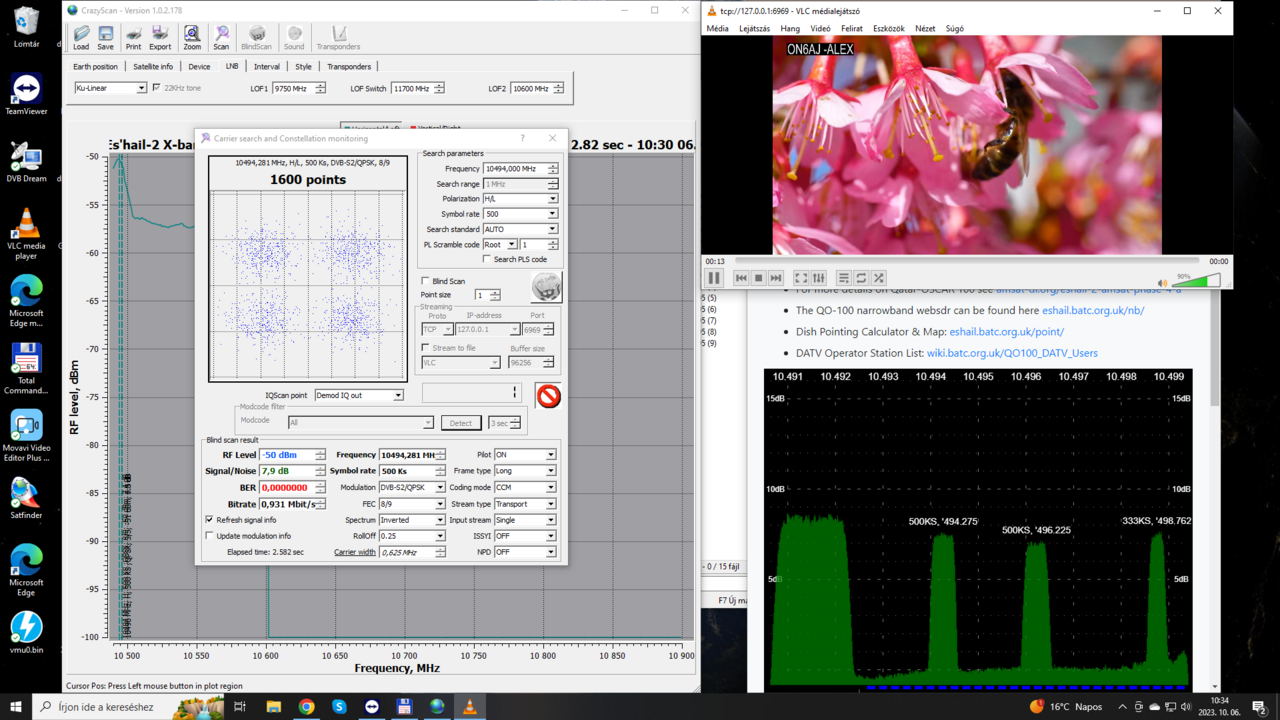Click the Sound toolbar icon

(294, 38)
